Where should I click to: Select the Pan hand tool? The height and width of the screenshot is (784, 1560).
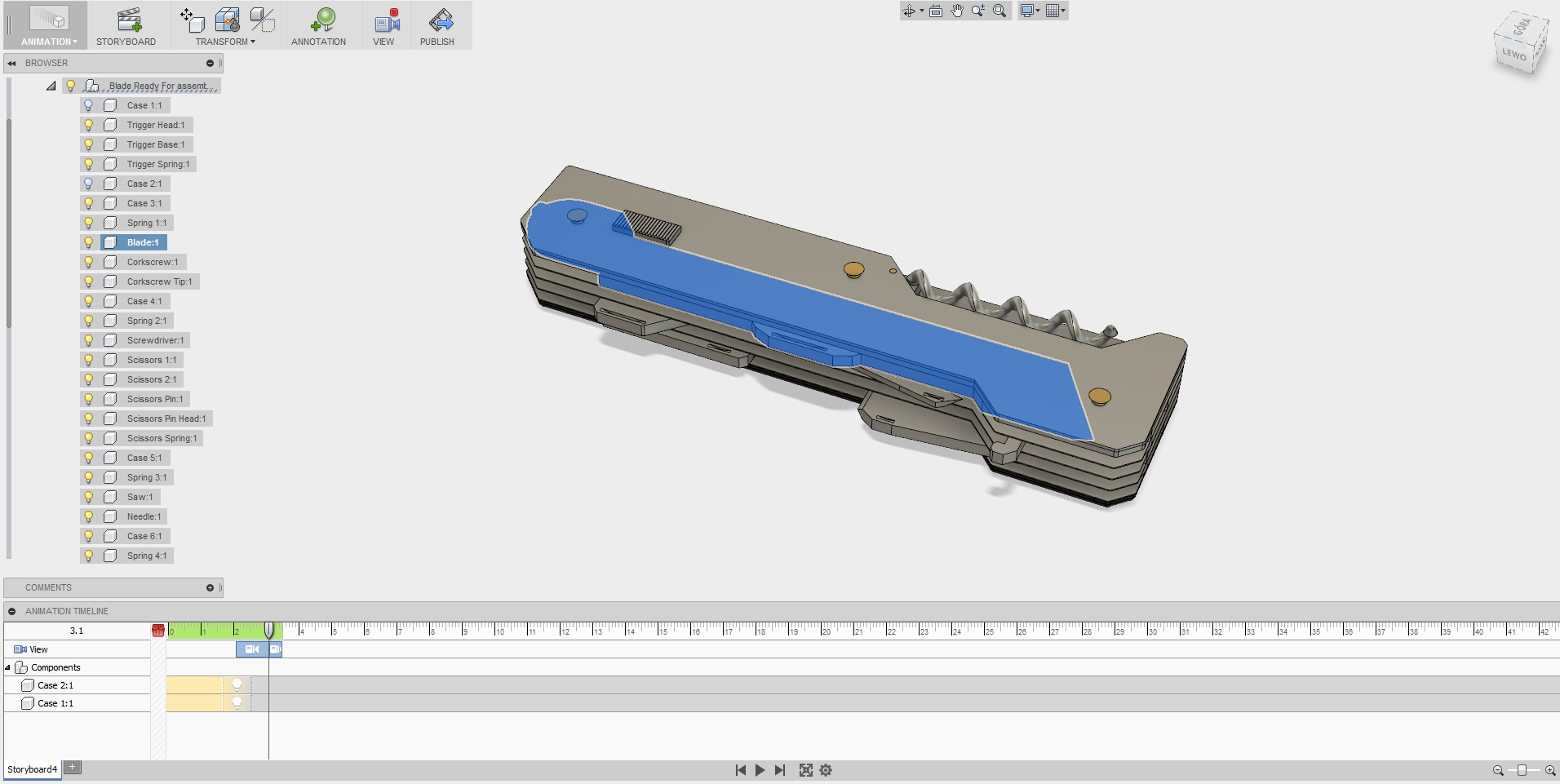(957, 11)
